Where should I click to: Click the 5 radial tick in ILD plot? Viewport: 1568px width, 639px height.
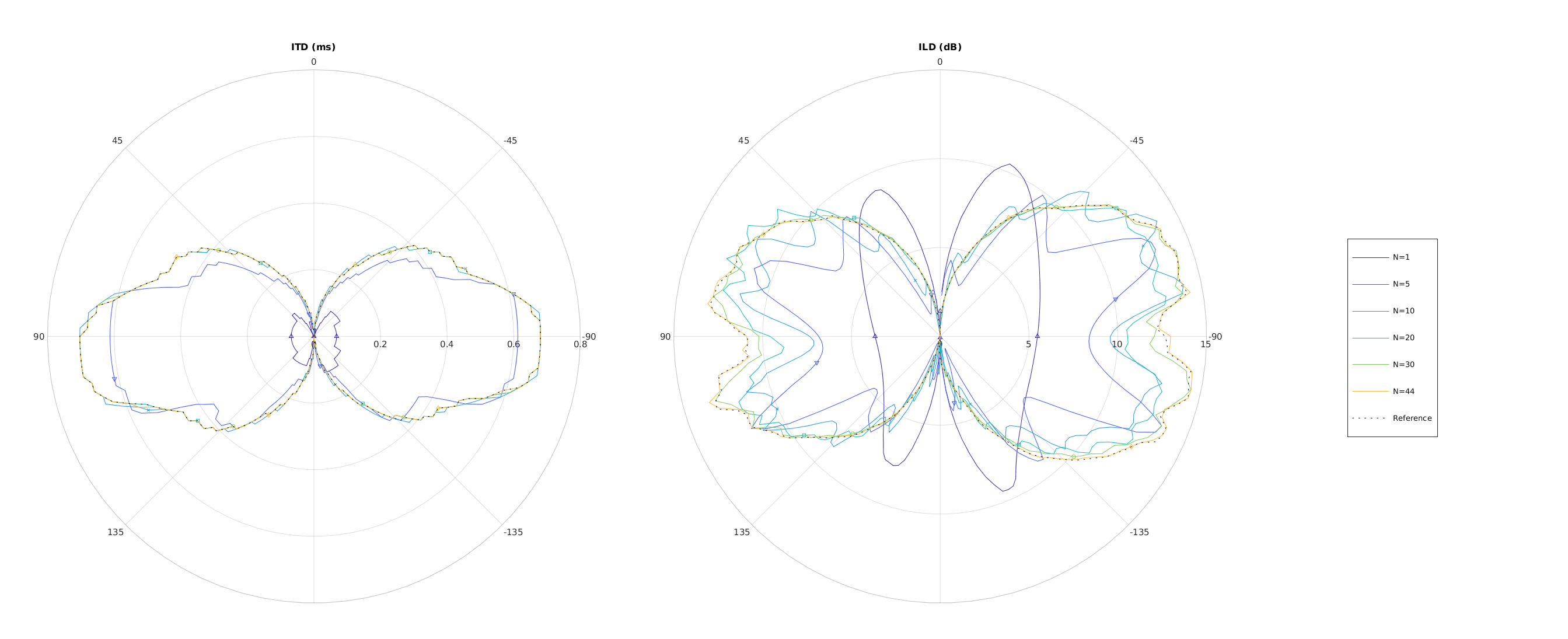tap(1028, 344)
